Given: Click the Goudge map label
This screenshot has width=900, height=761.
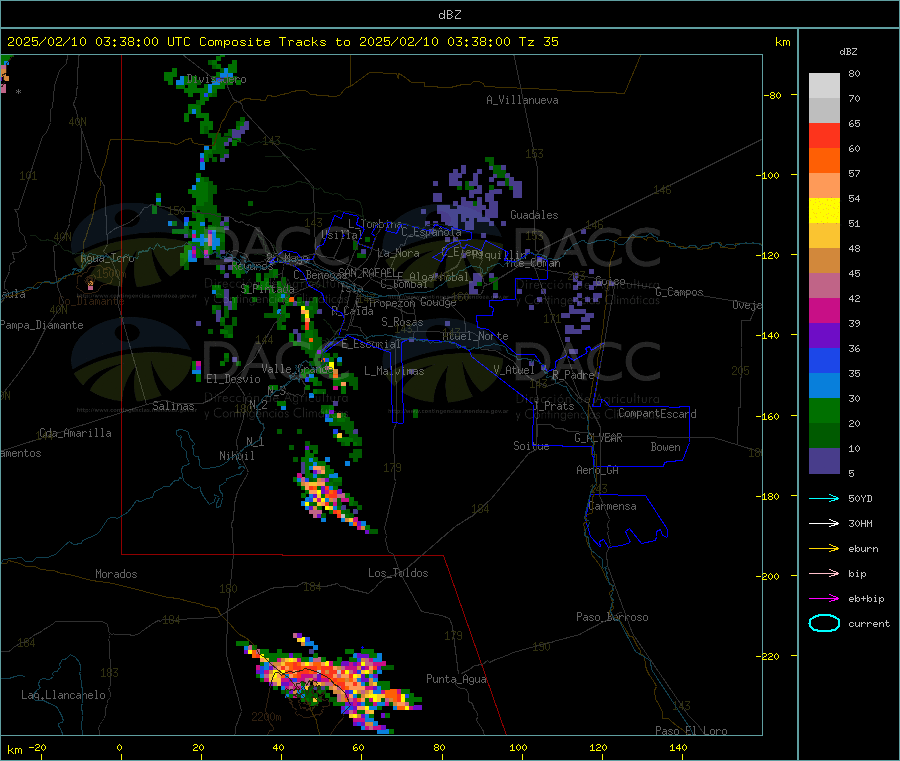Looking at the screenshot, I should (438, 302).
